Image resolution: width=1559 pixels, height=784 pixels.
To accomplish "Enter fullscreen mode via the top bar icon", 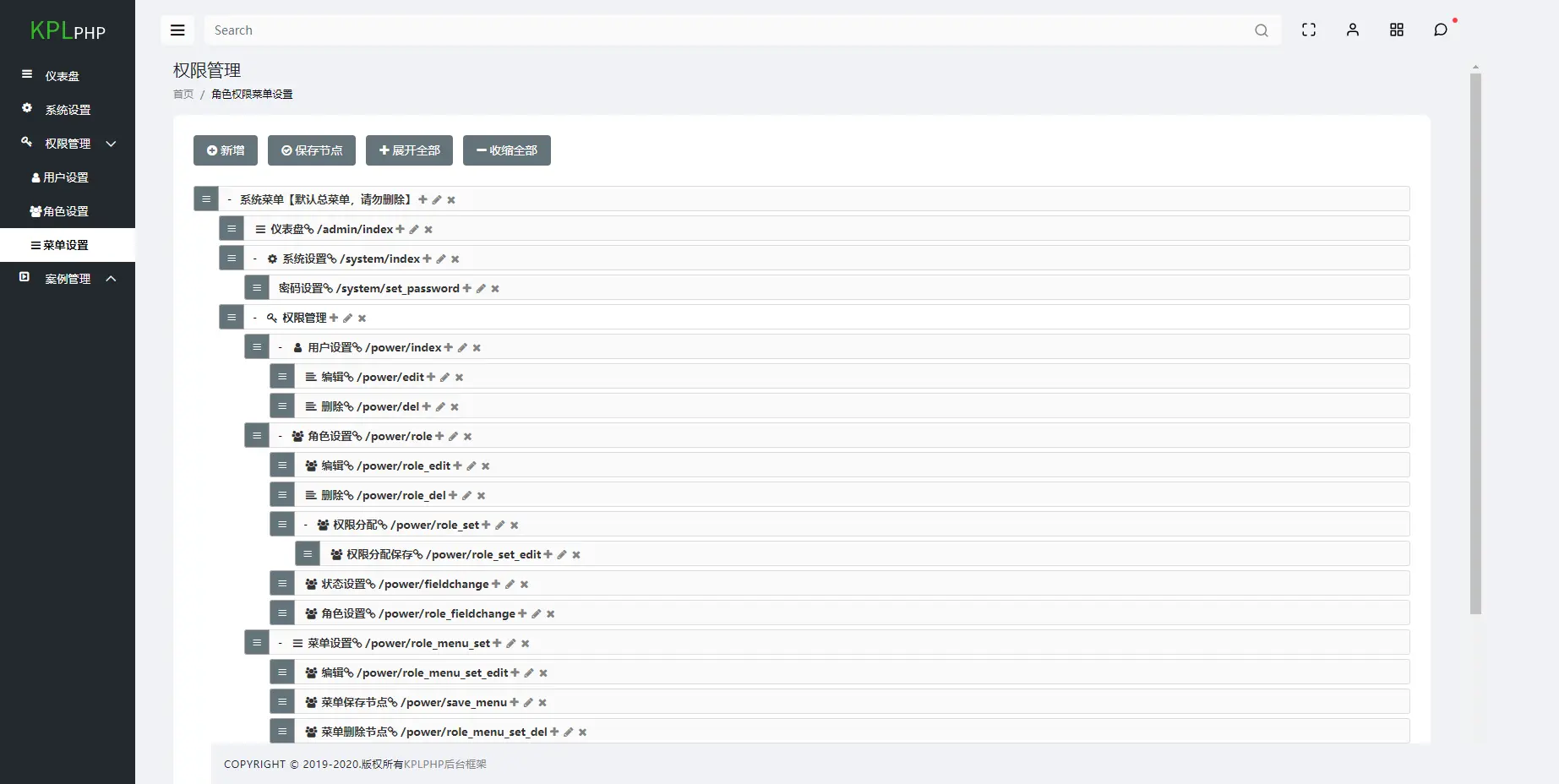I will pyautogui.click(x=1309, y=30).
